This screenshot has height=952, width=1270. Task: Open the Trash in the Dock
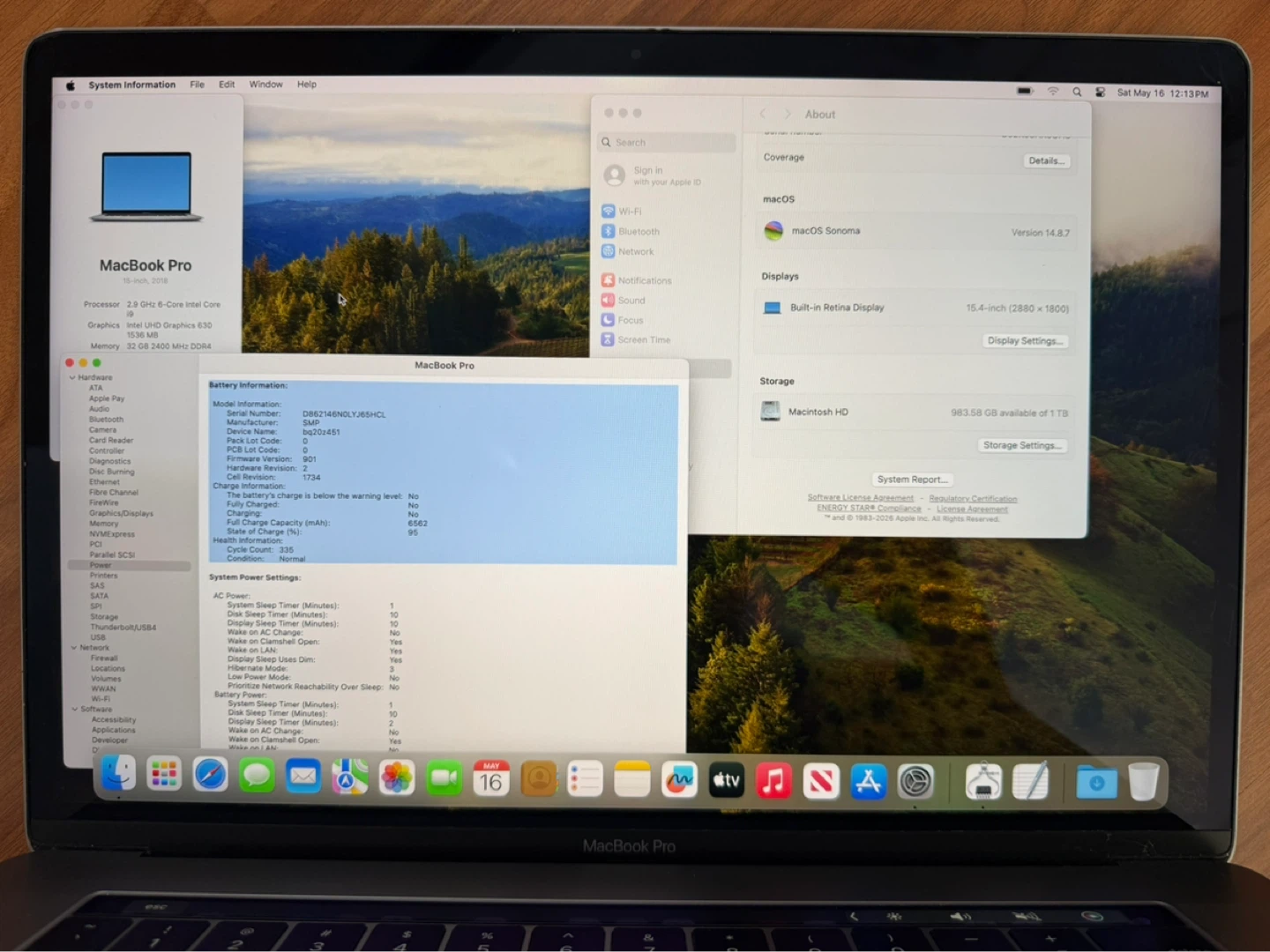1143,782
